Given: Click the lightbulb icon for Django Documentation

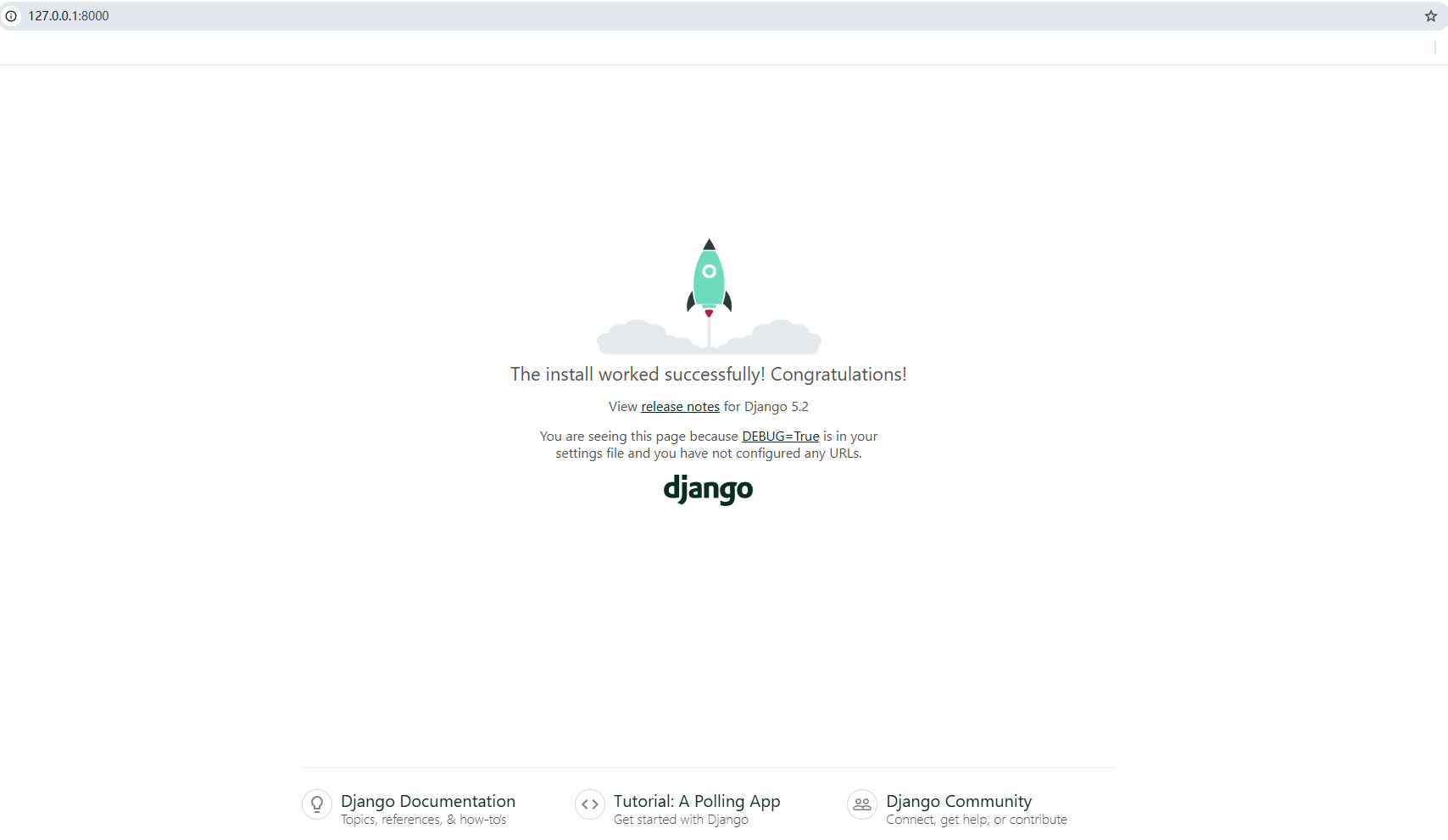Looking at the screenshot, I should 317,804.
